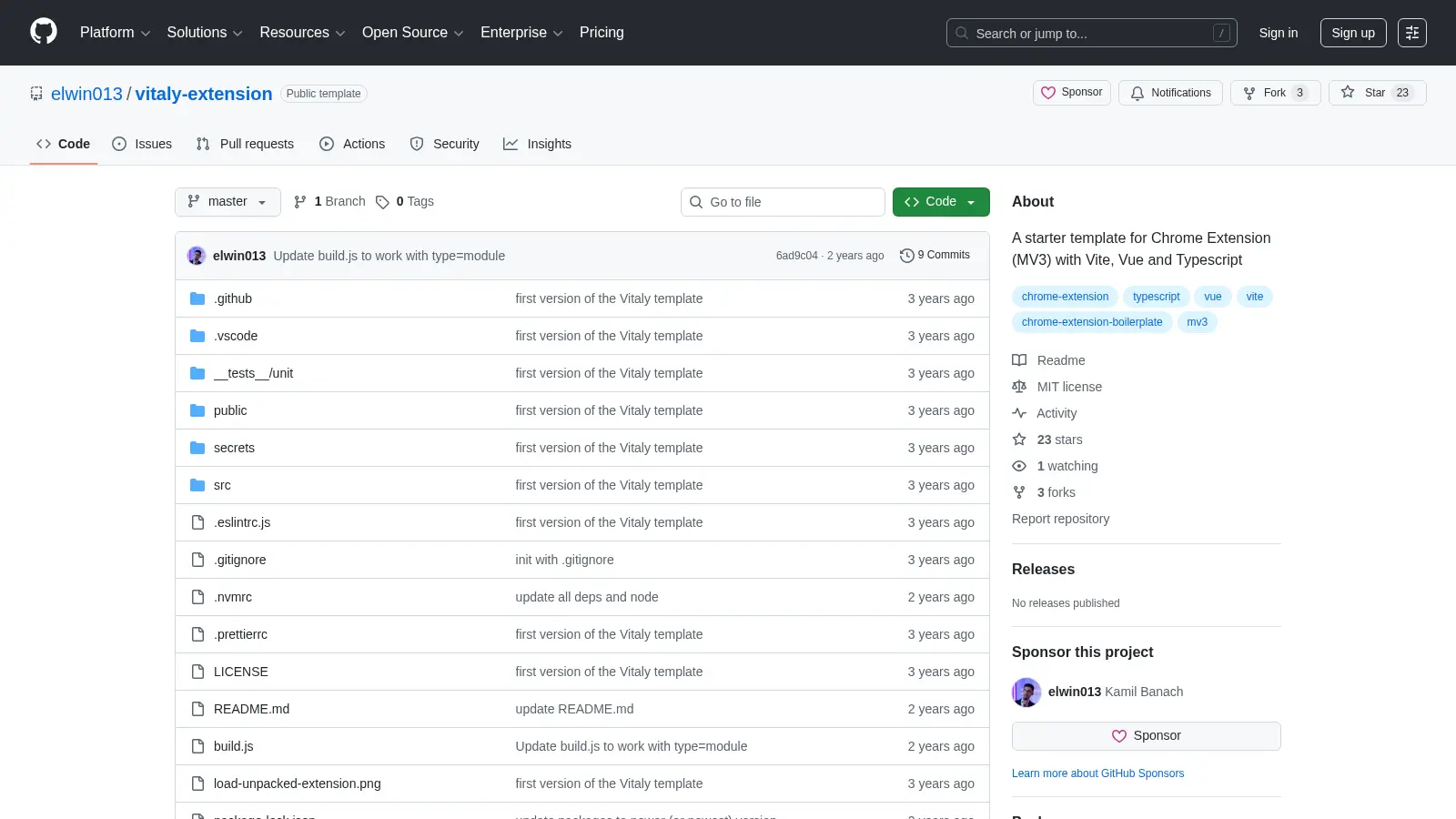This screenshot has height=819, width=1456.
Task: Switch to the Issues tab
Action: [142, 144]
